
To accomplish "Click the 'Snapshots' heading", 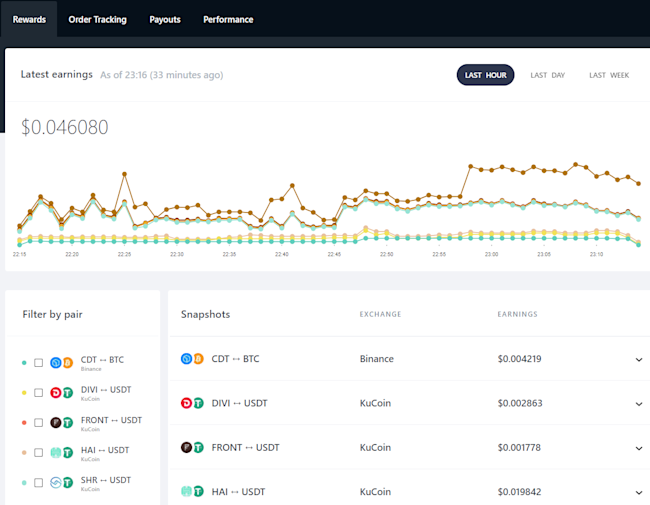I will point(205,314).
